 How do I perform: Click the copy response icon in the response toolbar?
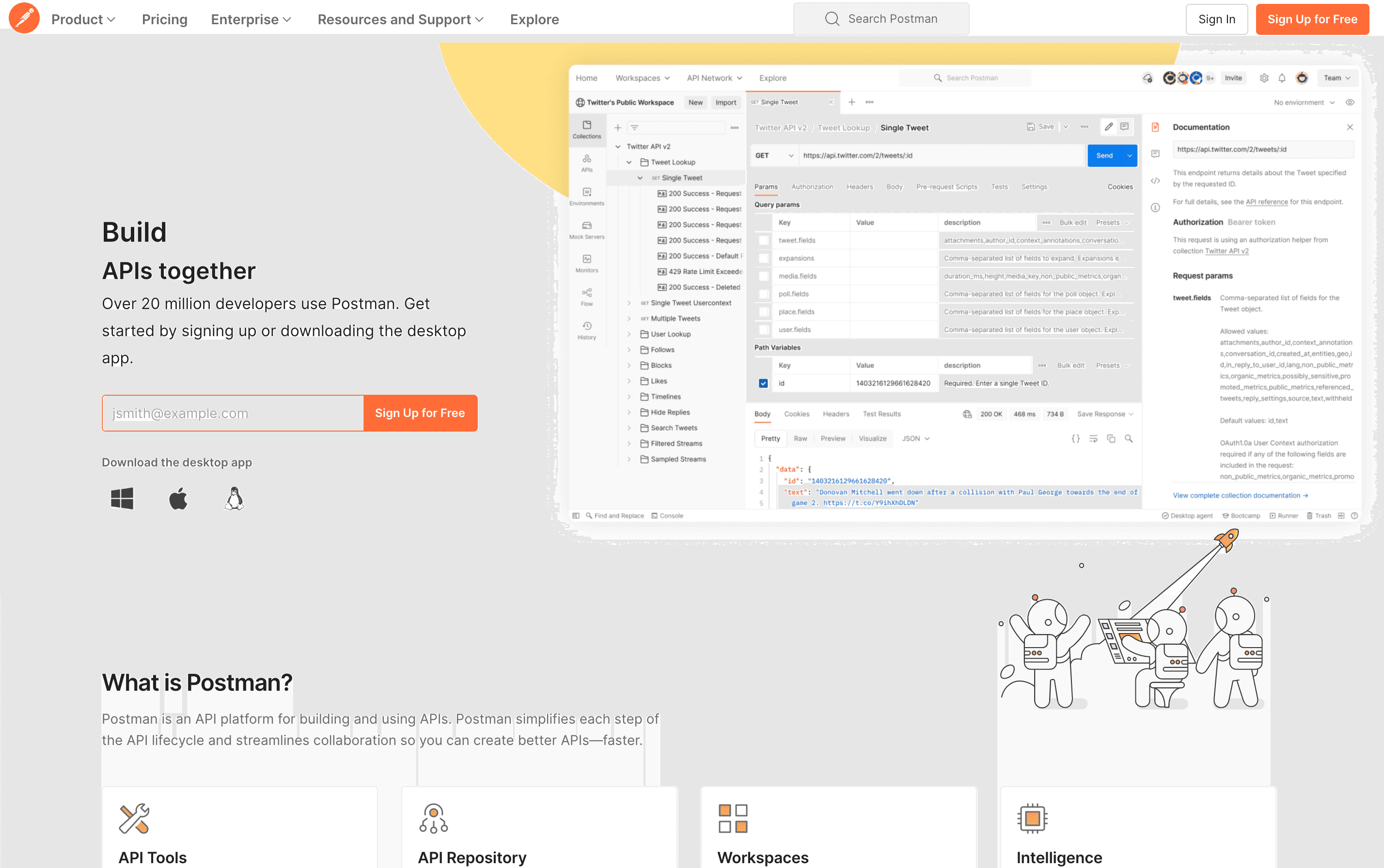[x=1111, y=438]
